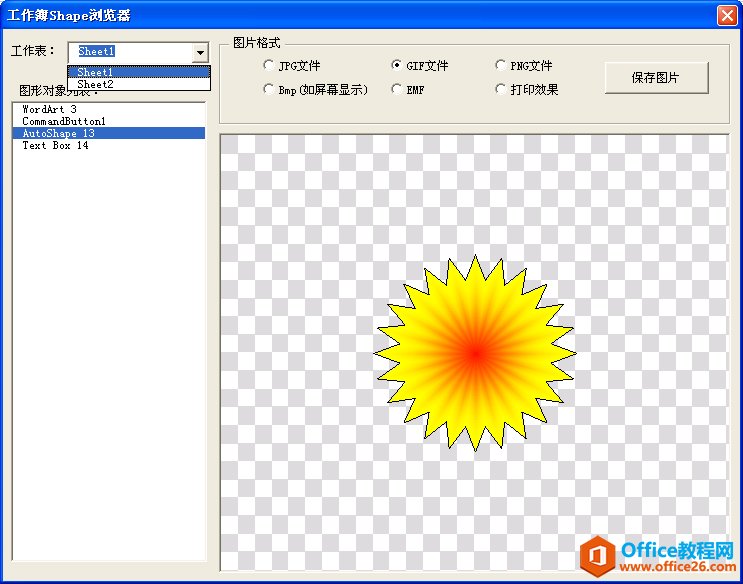Open the 工作表 dropdown arrow
This screenshot has height=584, width=743.
click(200, 52)
